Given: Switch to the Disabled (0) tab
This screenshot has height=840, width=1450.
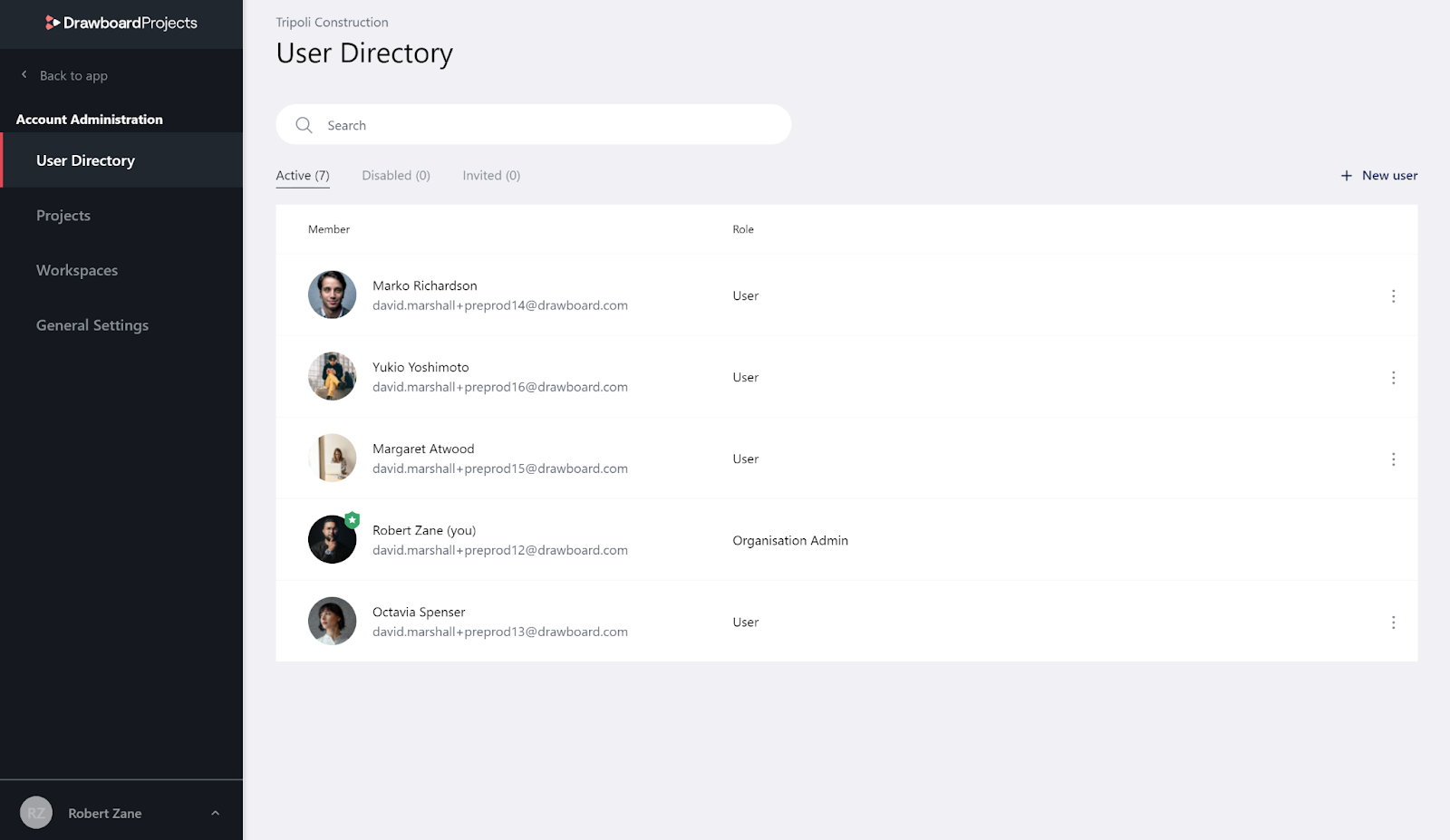Looking at the screenshot, I should point(396,176).
